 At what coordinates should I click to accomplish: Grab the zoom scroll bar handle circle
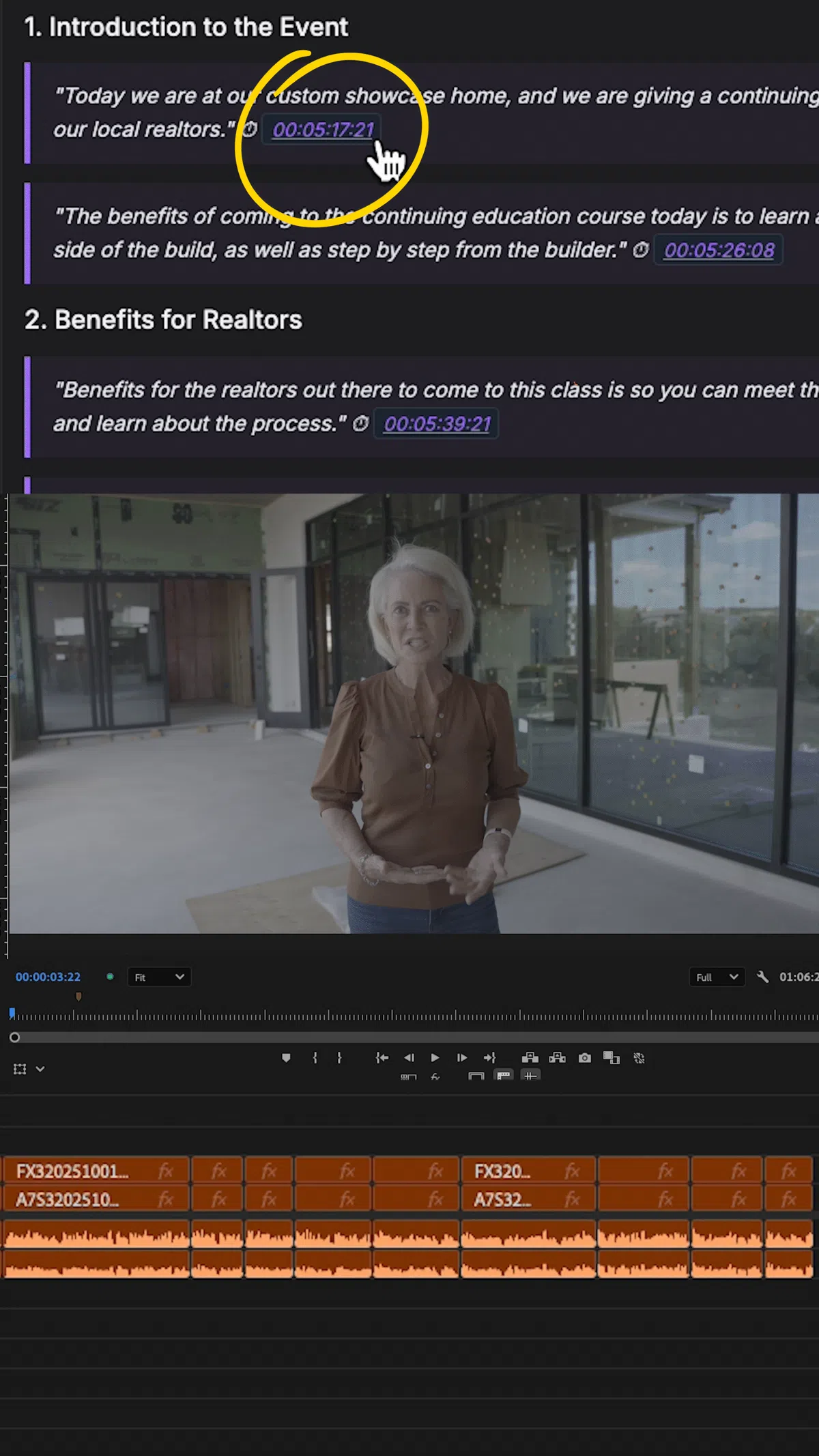pyautogui.click(x=14, y=1038)
